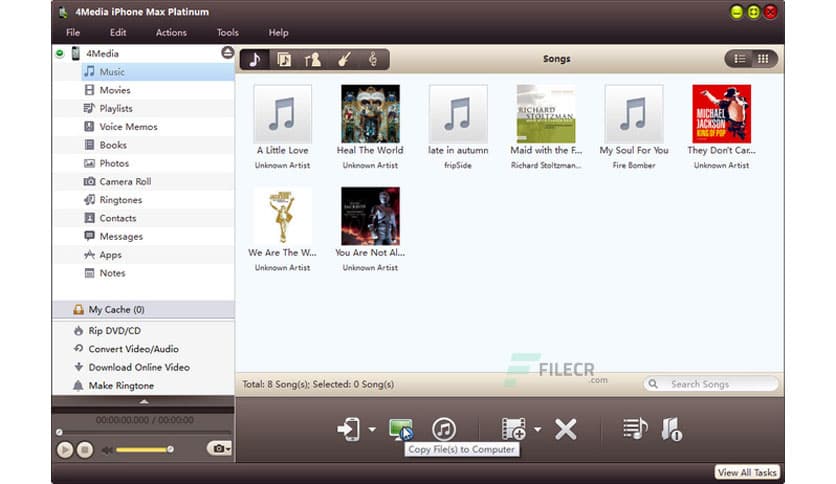Open Notes in the sidebar

[x=158, y=273]
